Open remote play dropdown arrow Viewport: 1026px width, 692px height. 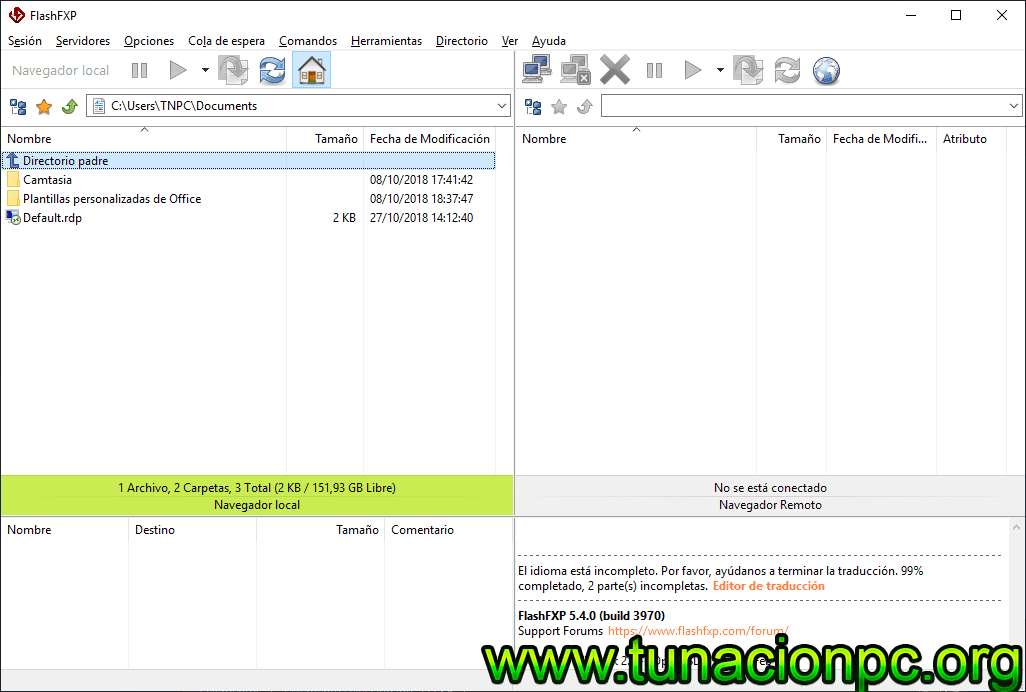720,70
